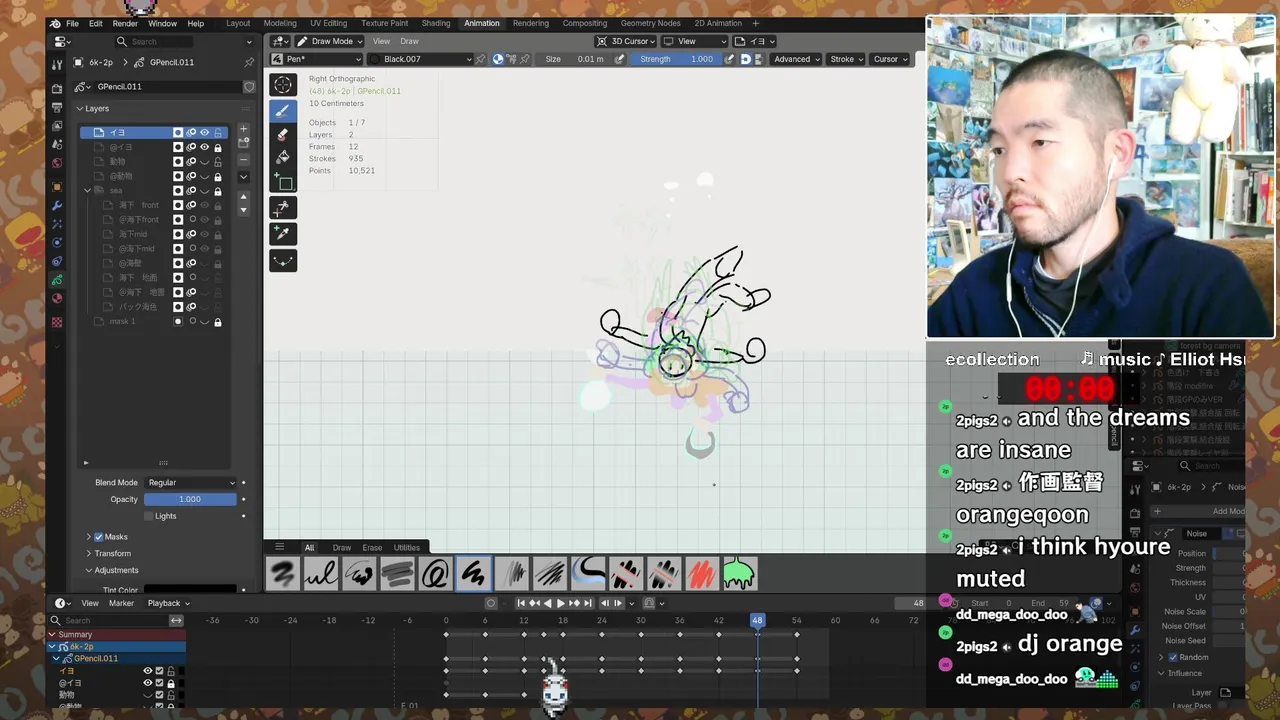Image resolution: width=1280 pixels, height=720 pixels.
Task: Move the layer down in list
Action: coord(243,209)
